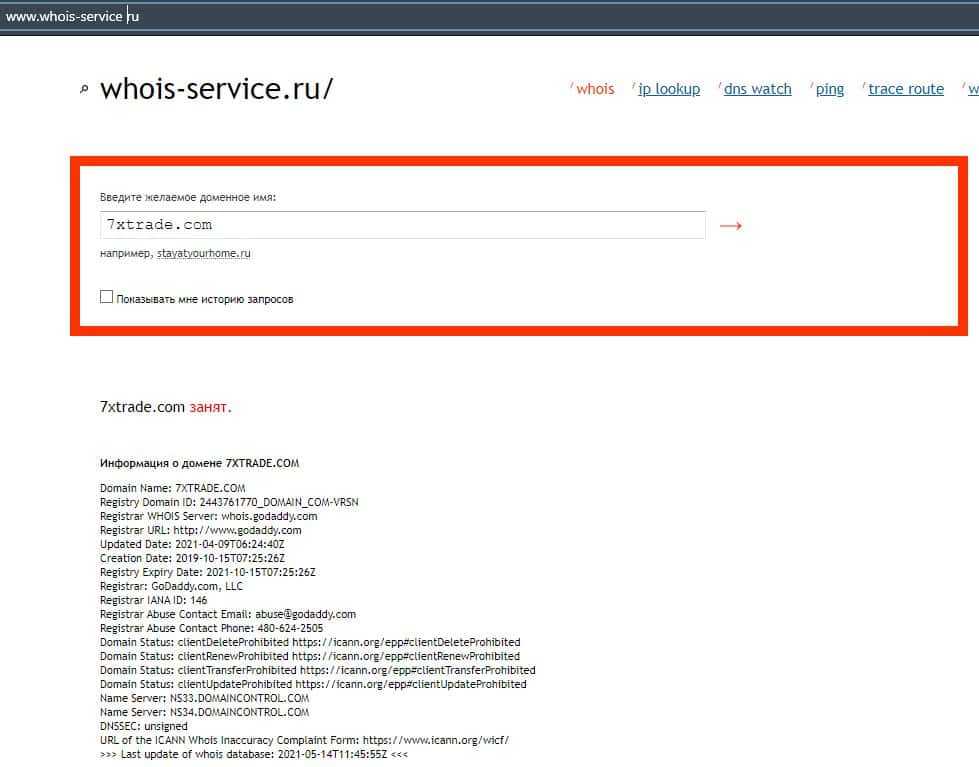Click the red arrow submit icon

coord(731,225)
